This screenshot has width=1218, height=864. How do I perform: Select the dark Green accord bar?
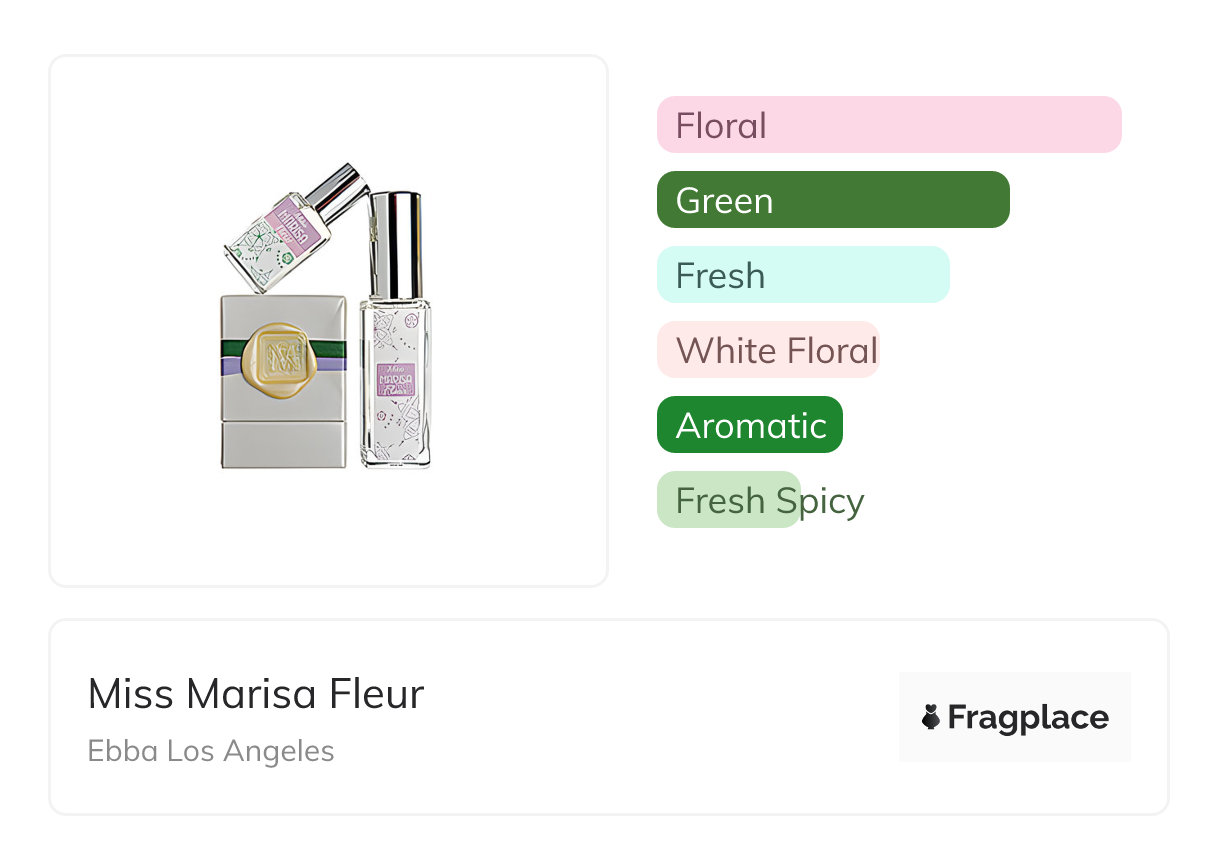(833, 200)
